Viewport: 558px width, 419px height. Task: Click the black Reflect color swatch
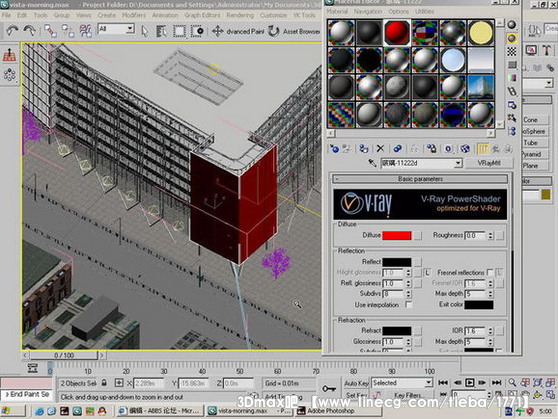point(396,262)
